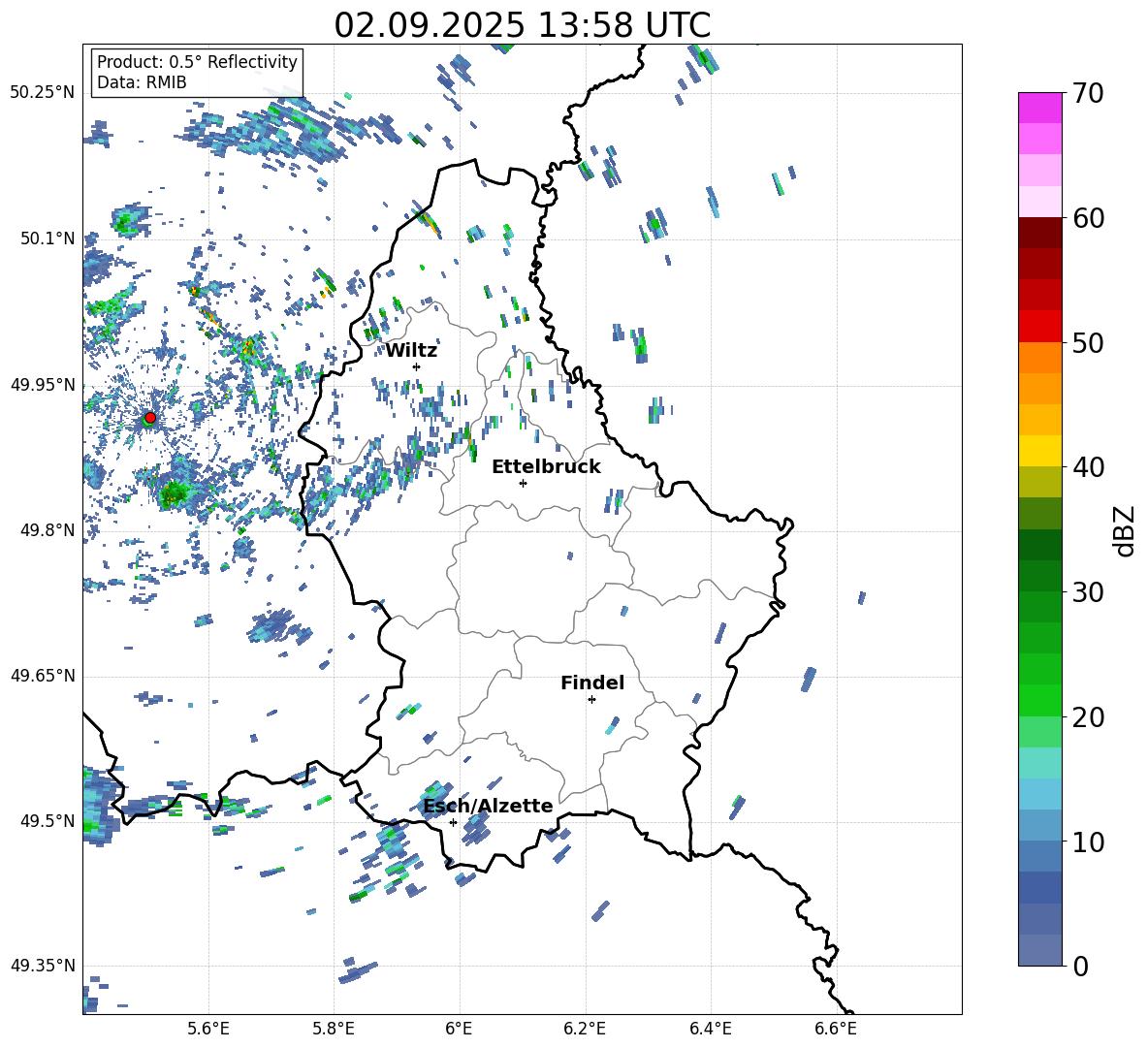Click the dBZ colorbar label
1148x1048 pixels.
point(1126,530)
